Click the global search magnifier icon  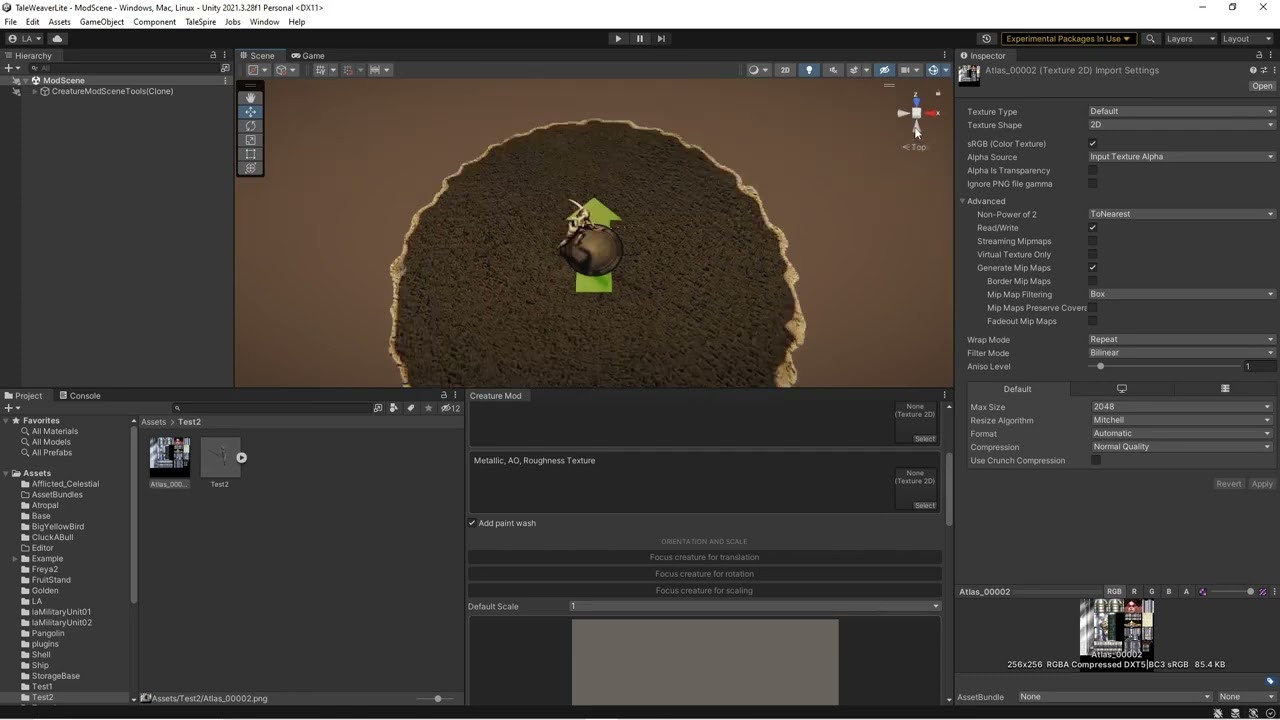(1150, 39)
